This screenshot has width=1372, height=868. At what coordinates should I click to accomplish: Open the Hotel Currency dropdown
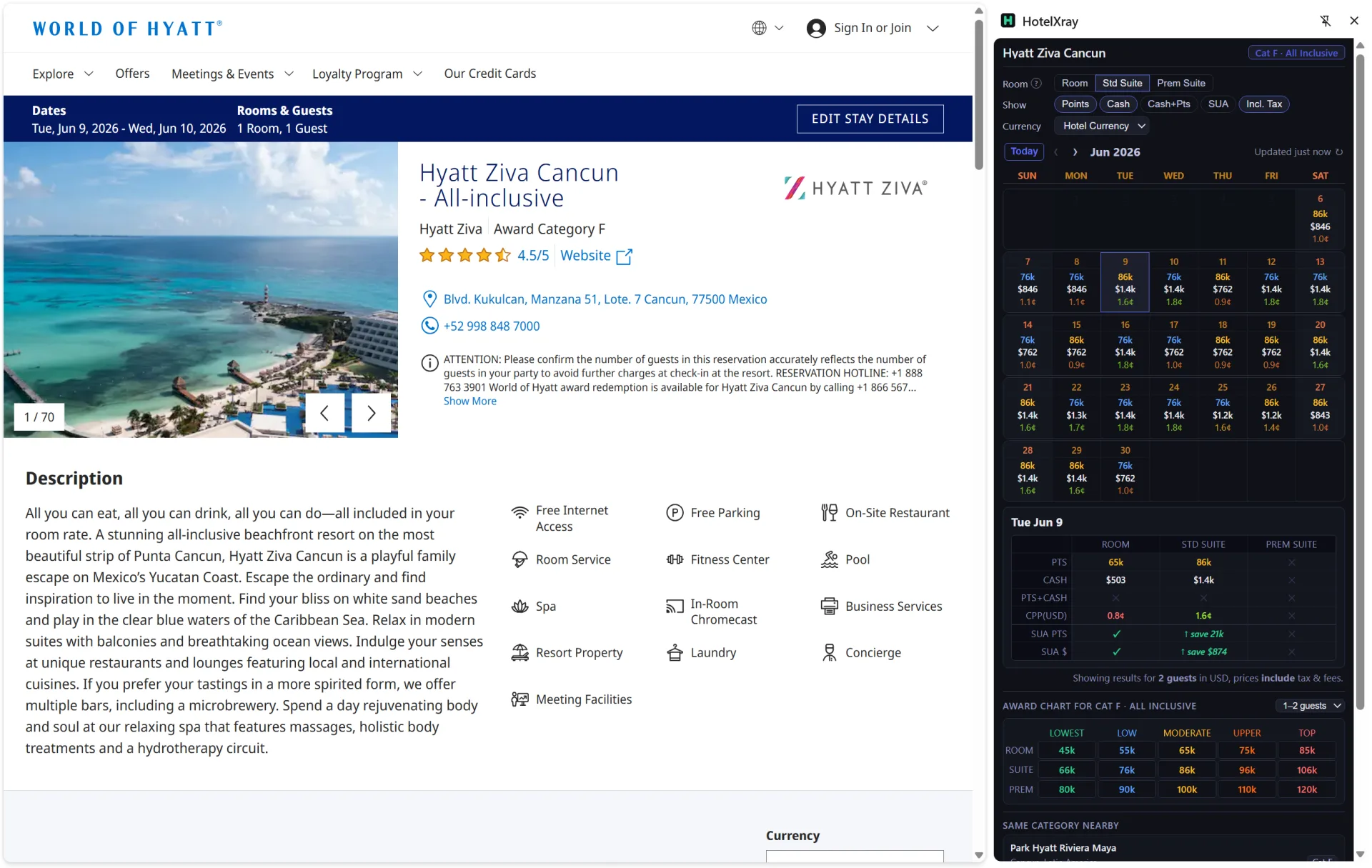pyautogui.click(x=1103, y=126)
